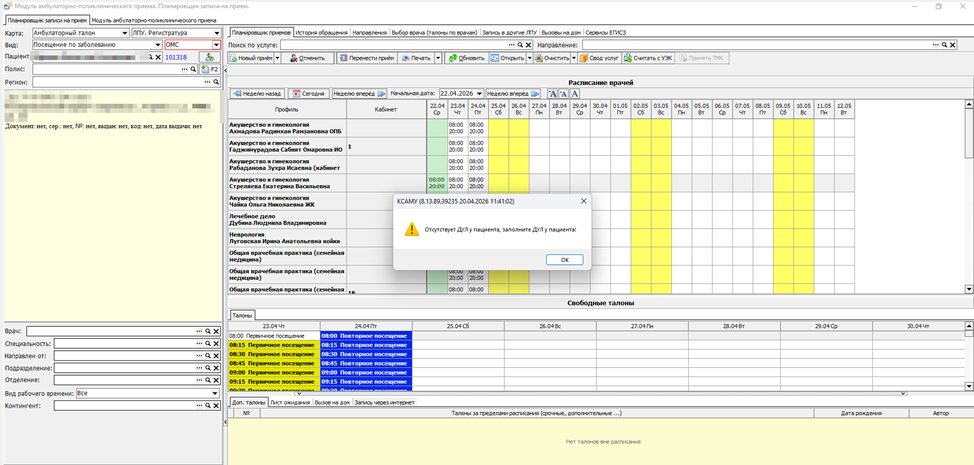Image resolution: width=974 pixels, height=465 pixels.
Task: Expand the Начальная дата date picker
Action: click(479, 93)
